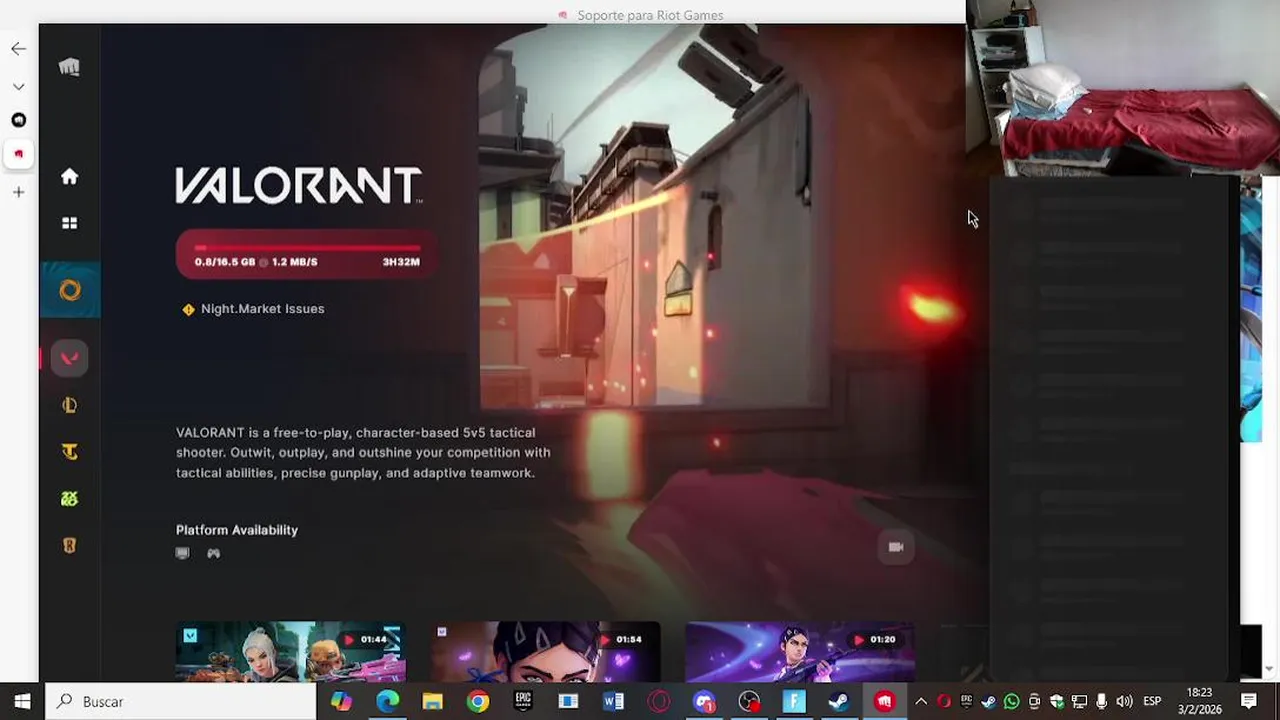Toggle background video with camera button
1280x720 pixels.
(896, 547)
